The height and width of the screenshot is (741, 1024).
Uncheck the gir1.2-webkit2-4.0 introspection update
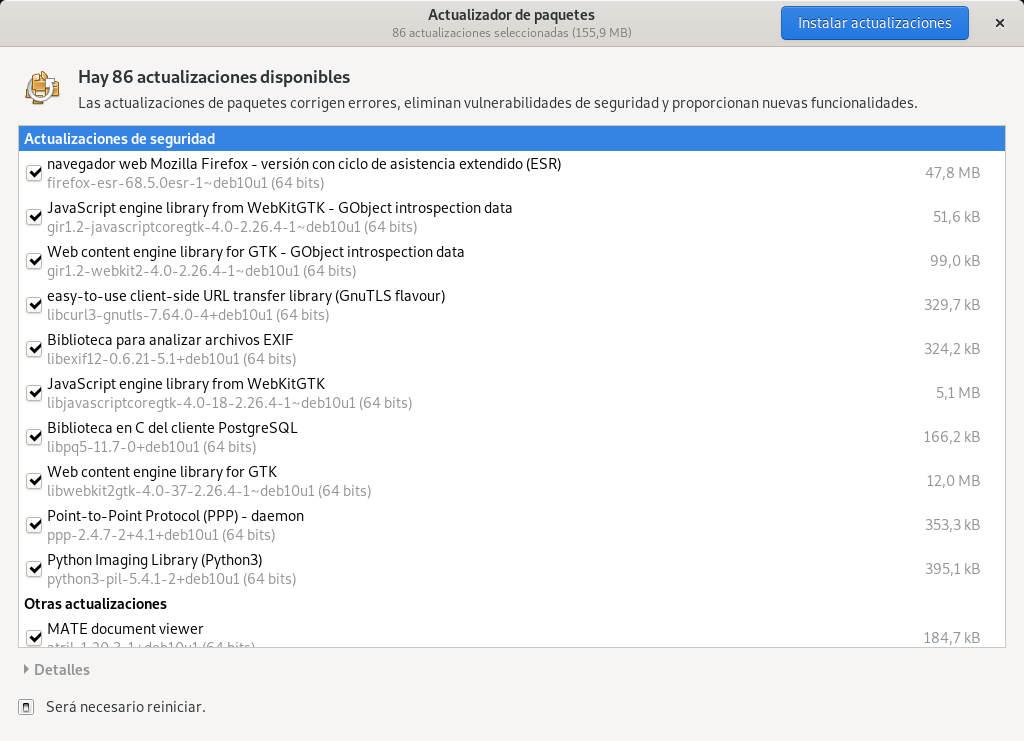pos(33,261)
